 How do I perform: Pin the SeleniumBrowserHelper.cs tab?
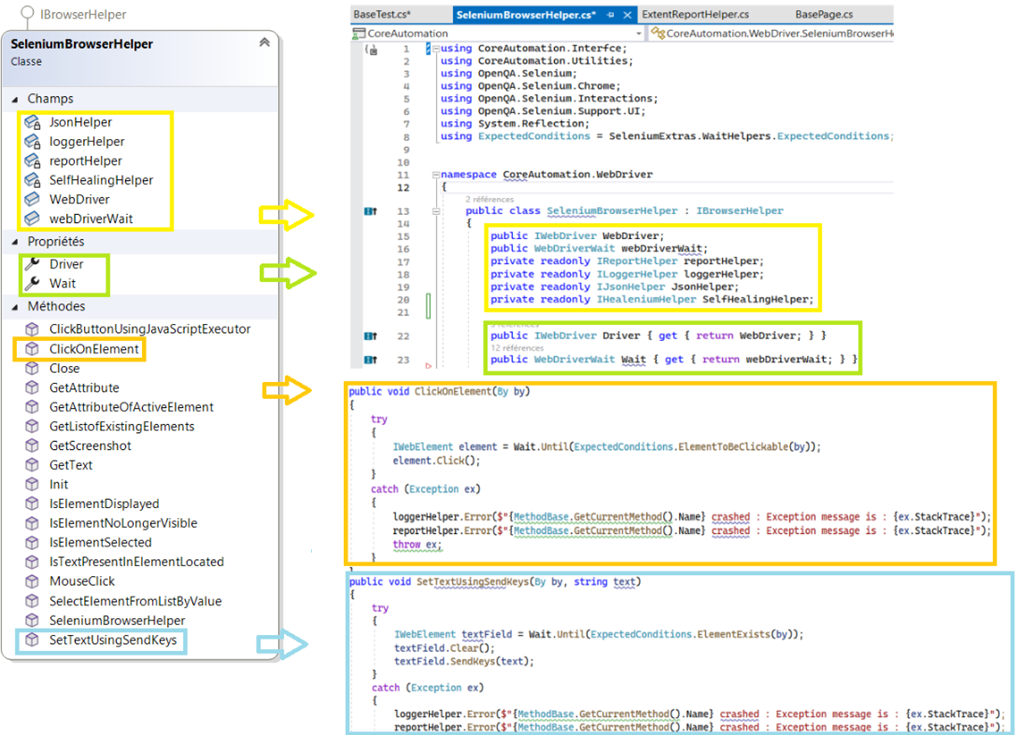click(x=609, y=15)
